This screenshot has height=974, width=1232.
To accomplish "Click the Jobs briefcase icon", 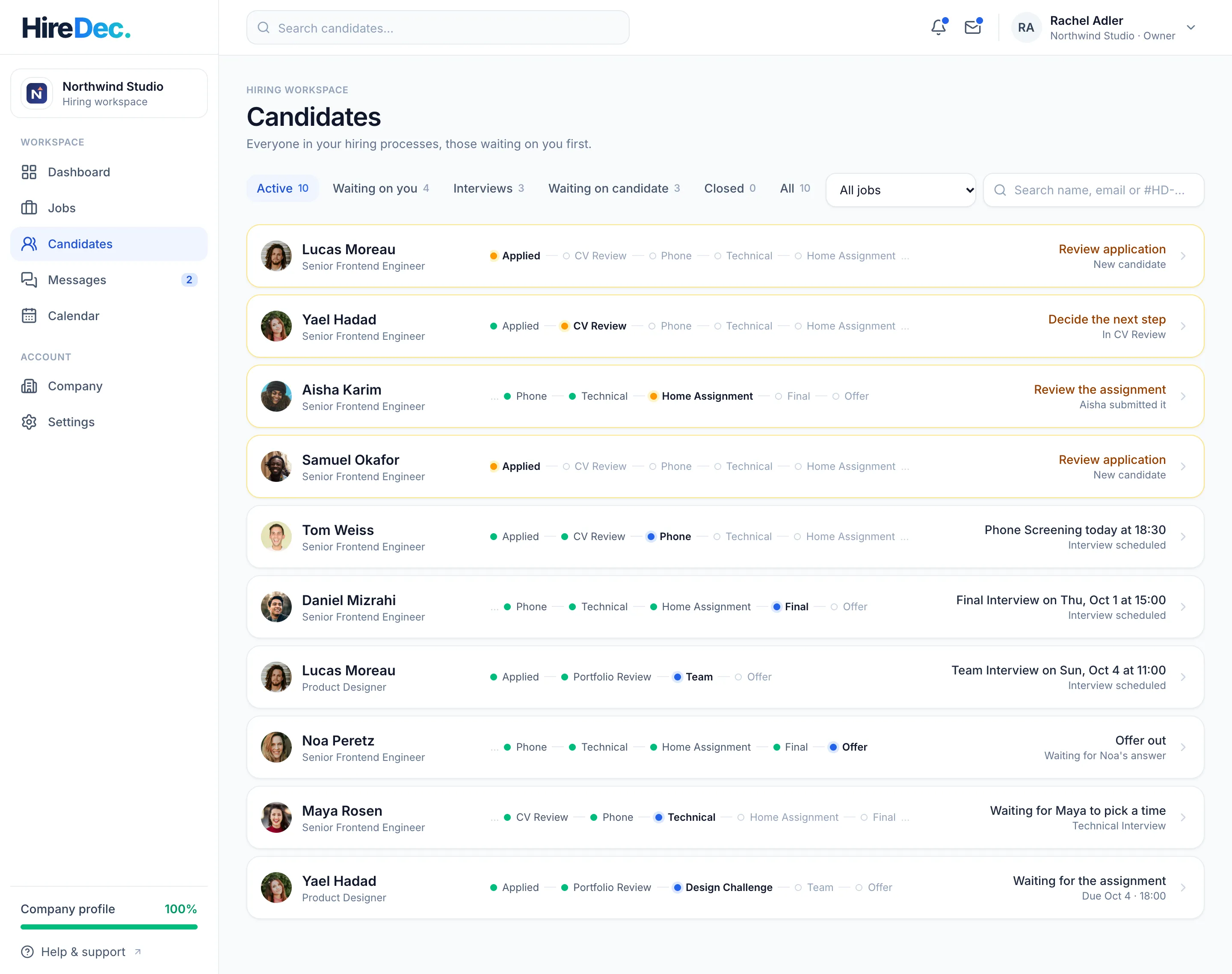I will (x=29, y=208).
